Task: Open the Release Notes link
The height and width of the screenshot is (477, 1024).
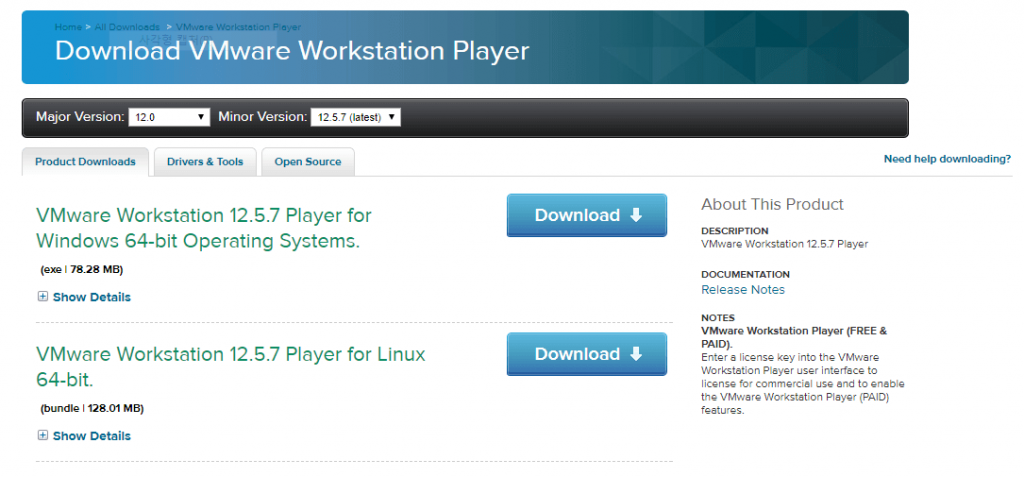Action: tap(743, 290)
